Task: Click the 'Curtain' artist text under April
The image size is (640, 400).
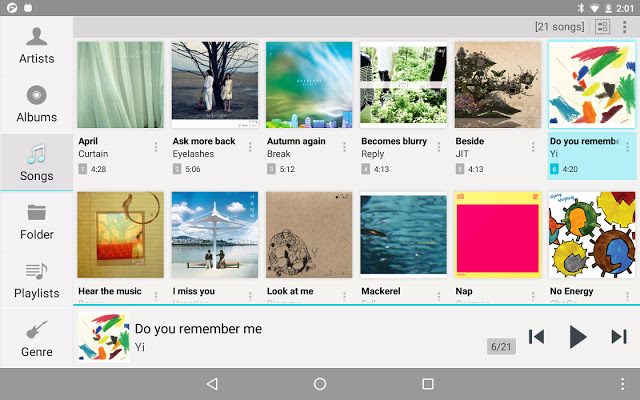Action: point(93,154)
